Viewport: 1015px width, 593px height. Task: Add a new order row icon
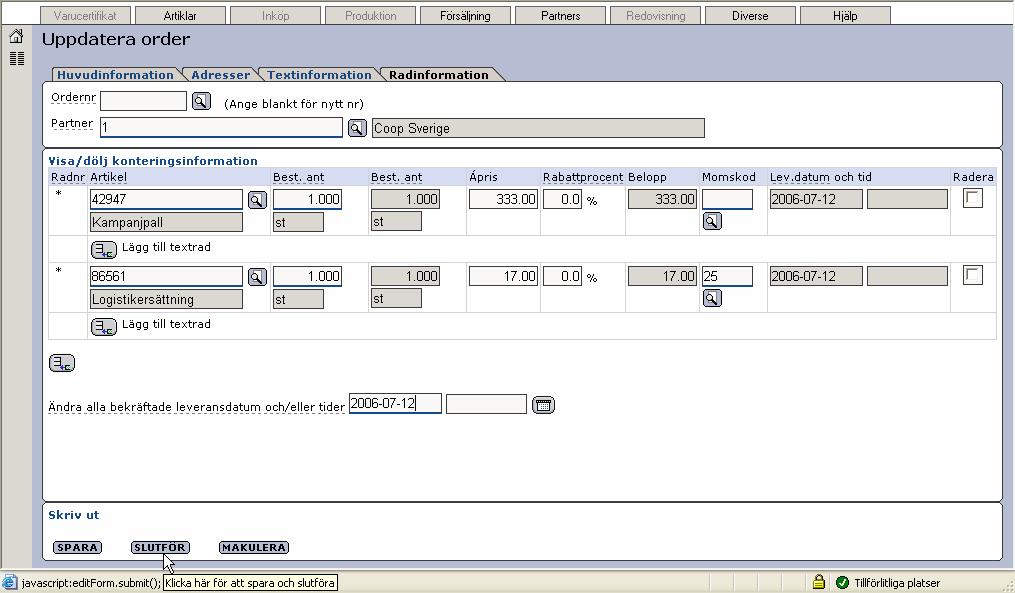62,363
